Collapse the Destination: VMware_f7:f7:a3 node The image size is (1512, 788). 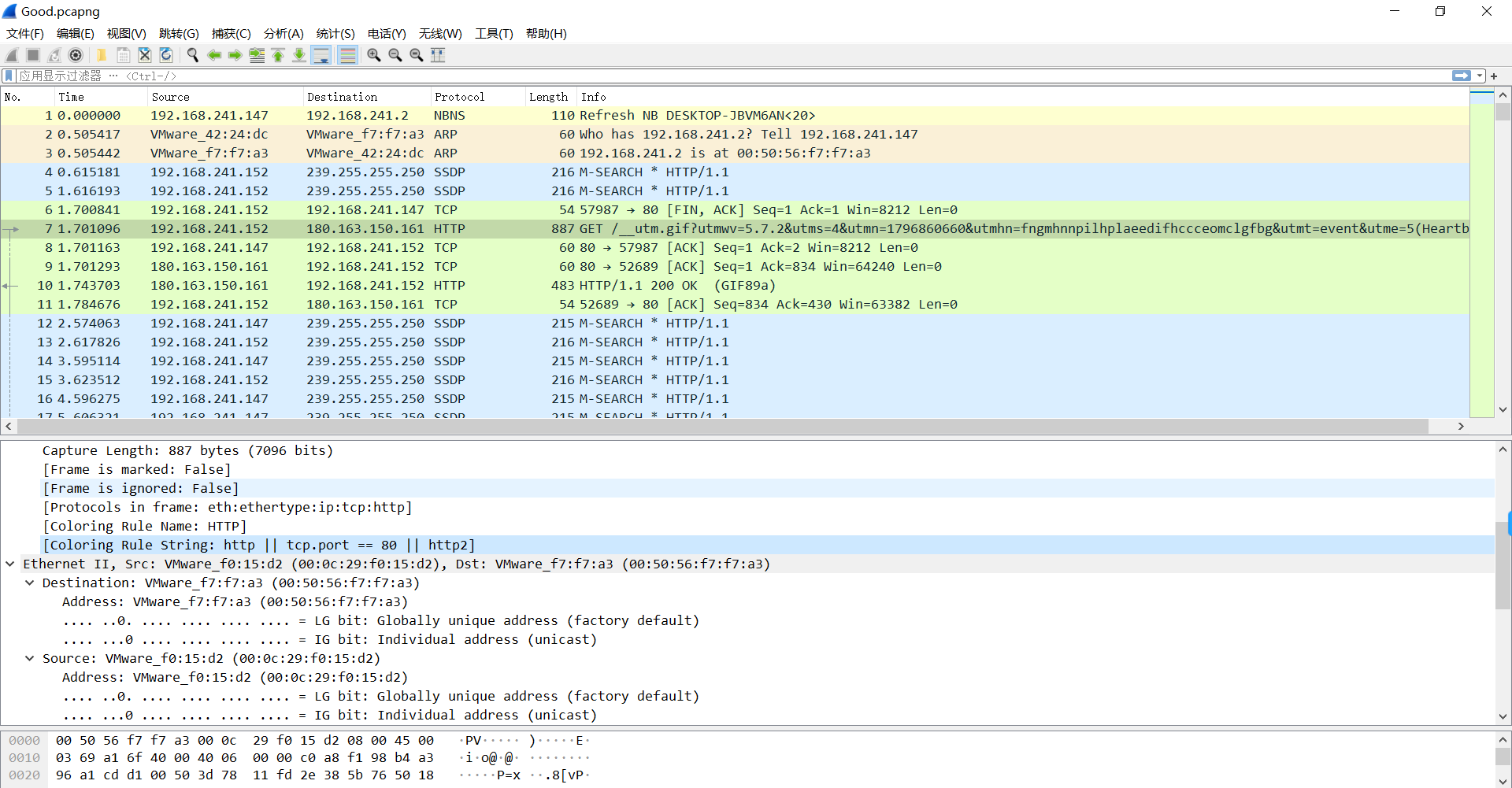pyautogui.click(x=29, y=583)
